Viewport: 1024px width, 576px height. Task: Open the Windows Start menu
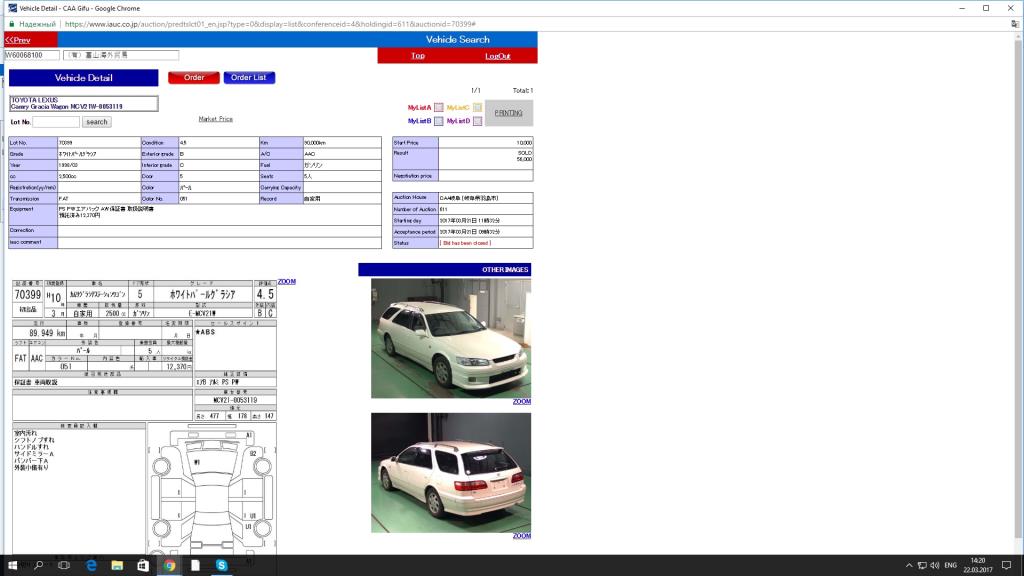12,565
